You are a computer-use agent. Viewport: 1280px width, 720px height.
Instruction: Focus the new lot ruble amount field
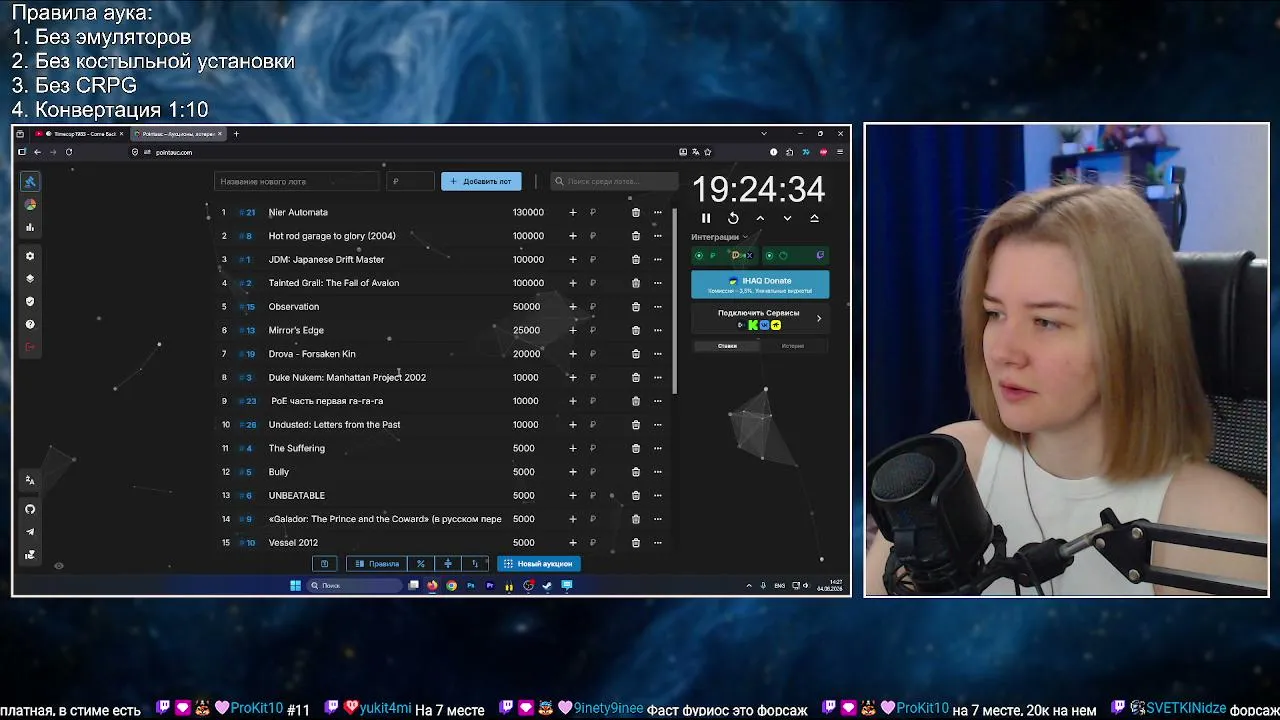click(411, 182)
